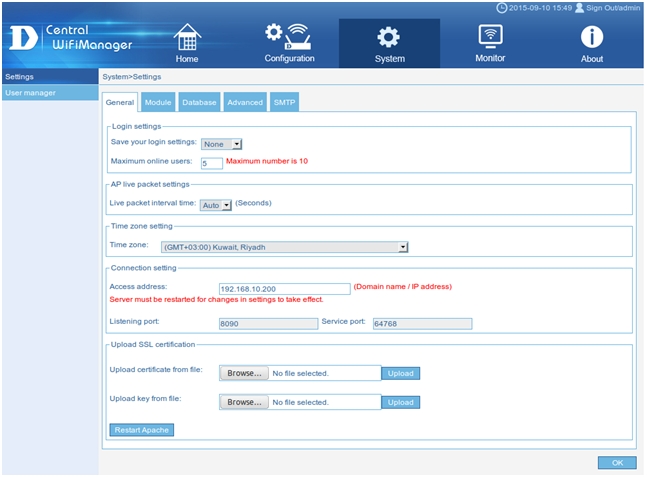Click the Access address input field
The height and width of the screenshot is (477, 647).
pos(284,289)
